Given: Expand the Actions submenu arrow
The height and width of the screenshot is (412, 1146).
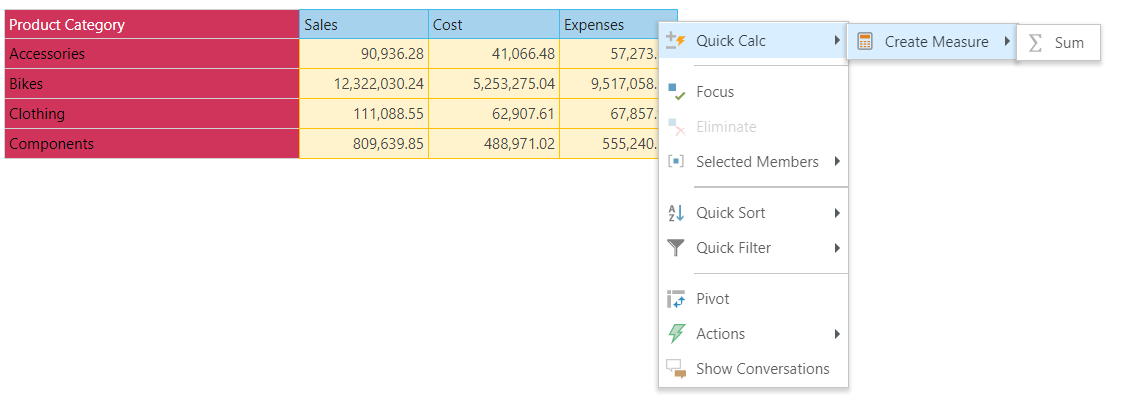Looking at the screenshot, I should [836, 334].
